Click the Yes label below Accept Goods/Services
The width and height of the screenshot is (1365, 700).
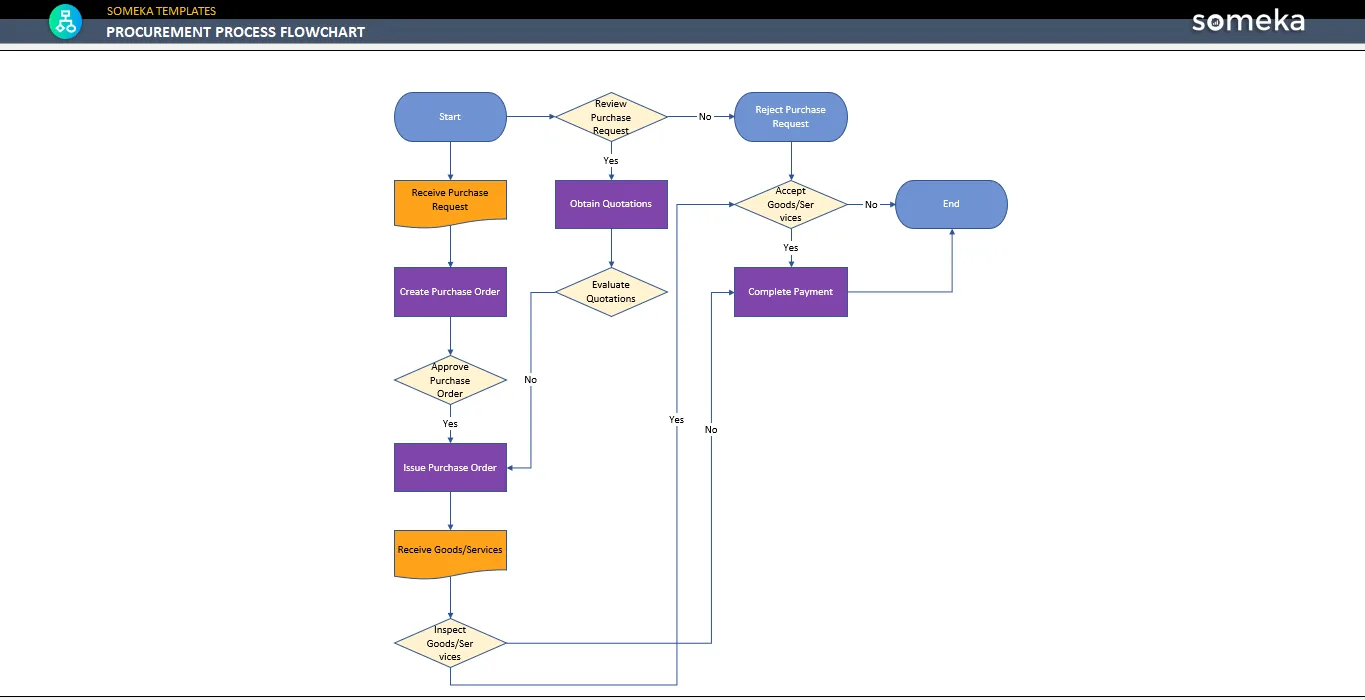791,248
